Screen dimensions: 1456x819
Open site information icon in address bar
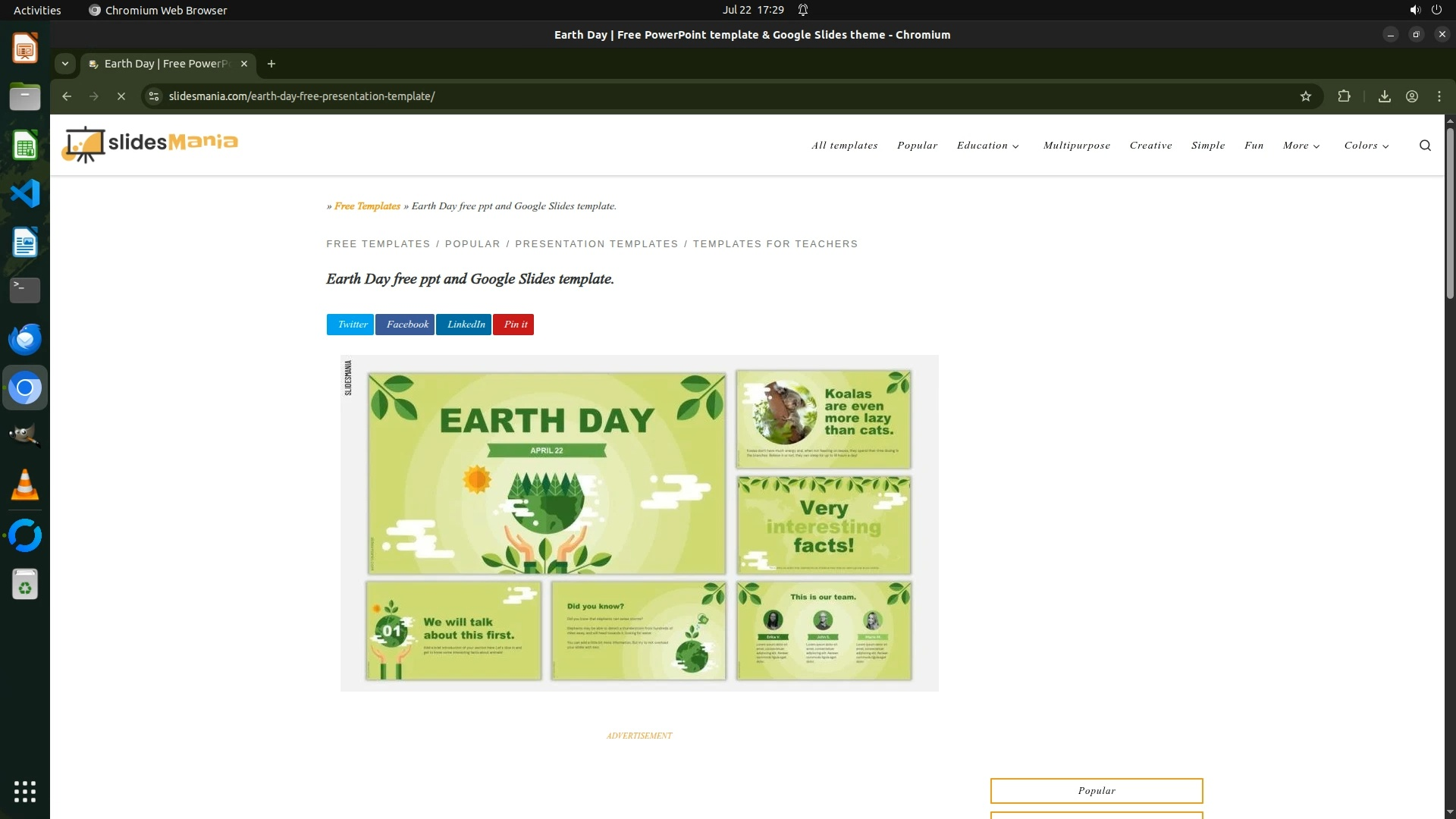(154, 96)
